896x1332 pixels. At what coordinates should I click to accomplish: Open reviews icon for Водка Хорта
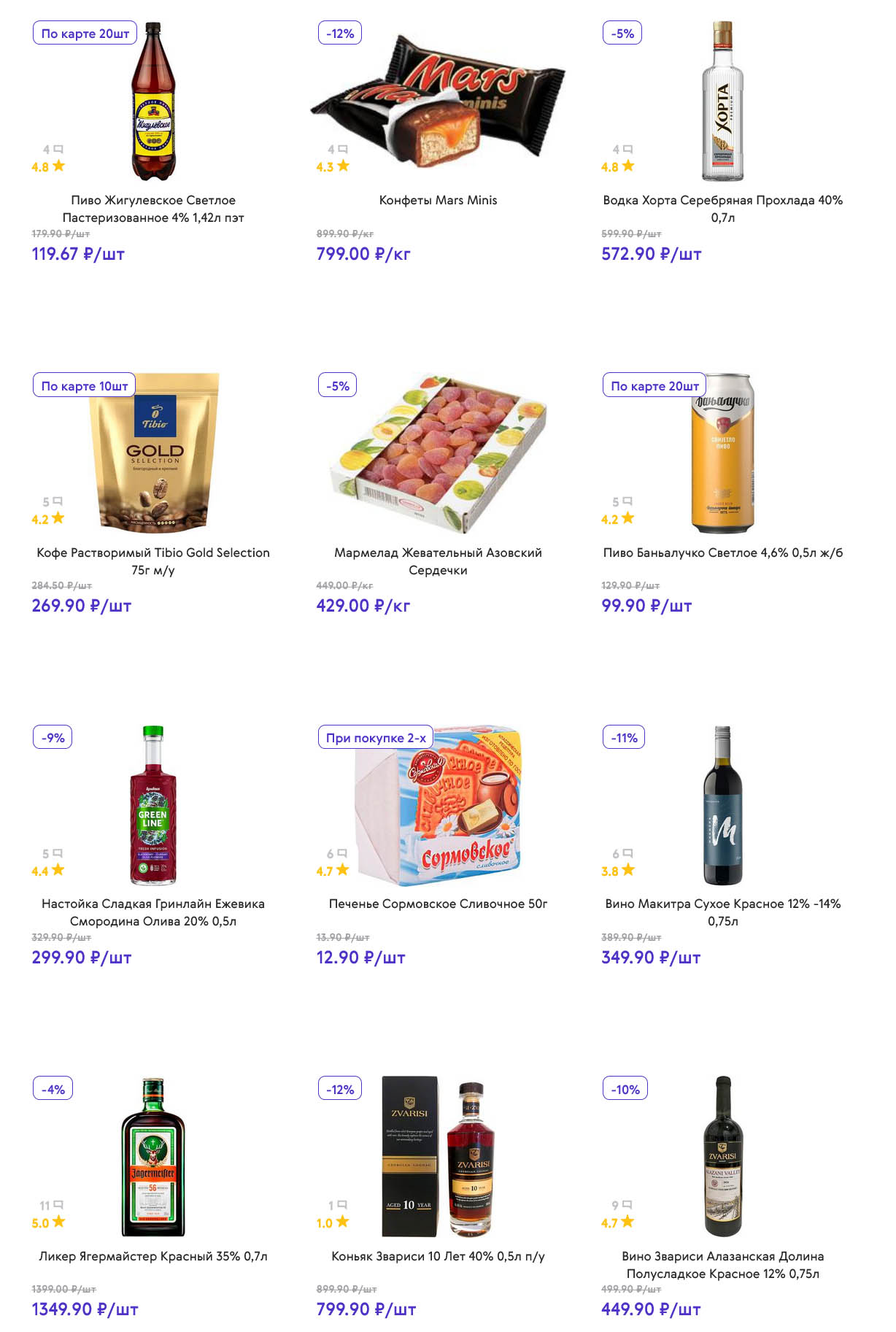[627, 150]
